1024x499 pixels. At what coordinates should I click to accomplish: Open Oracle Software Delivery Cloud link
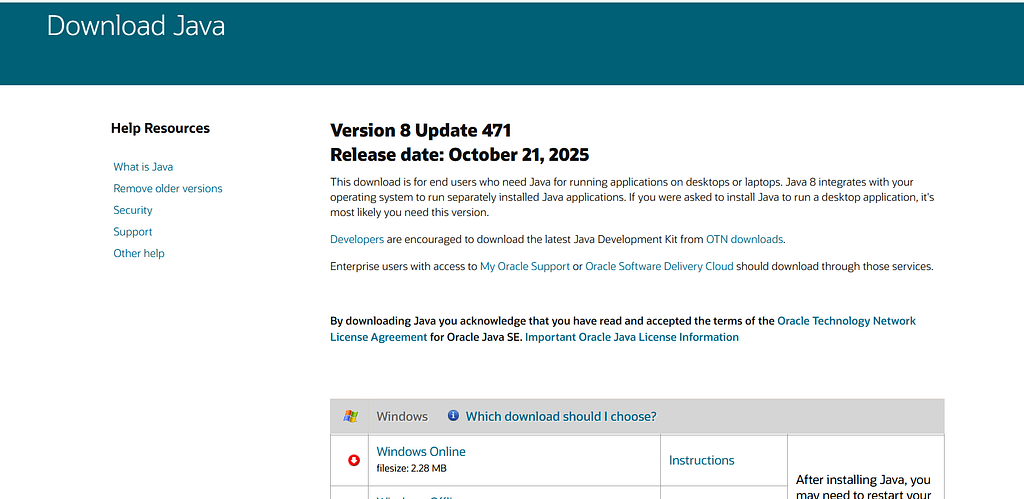660,266
